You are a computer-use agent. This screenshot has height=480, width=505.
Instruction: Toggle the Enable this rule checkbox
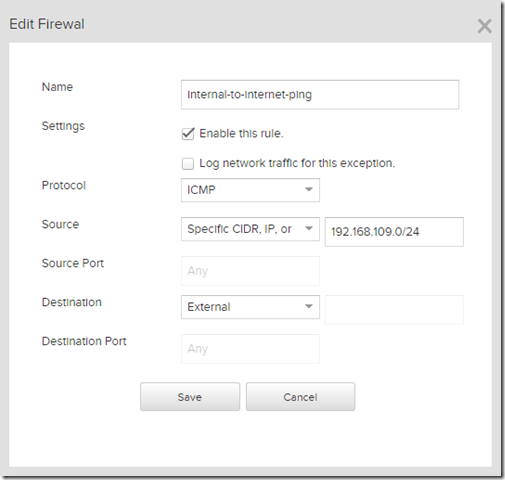click(x=188, y=134)
